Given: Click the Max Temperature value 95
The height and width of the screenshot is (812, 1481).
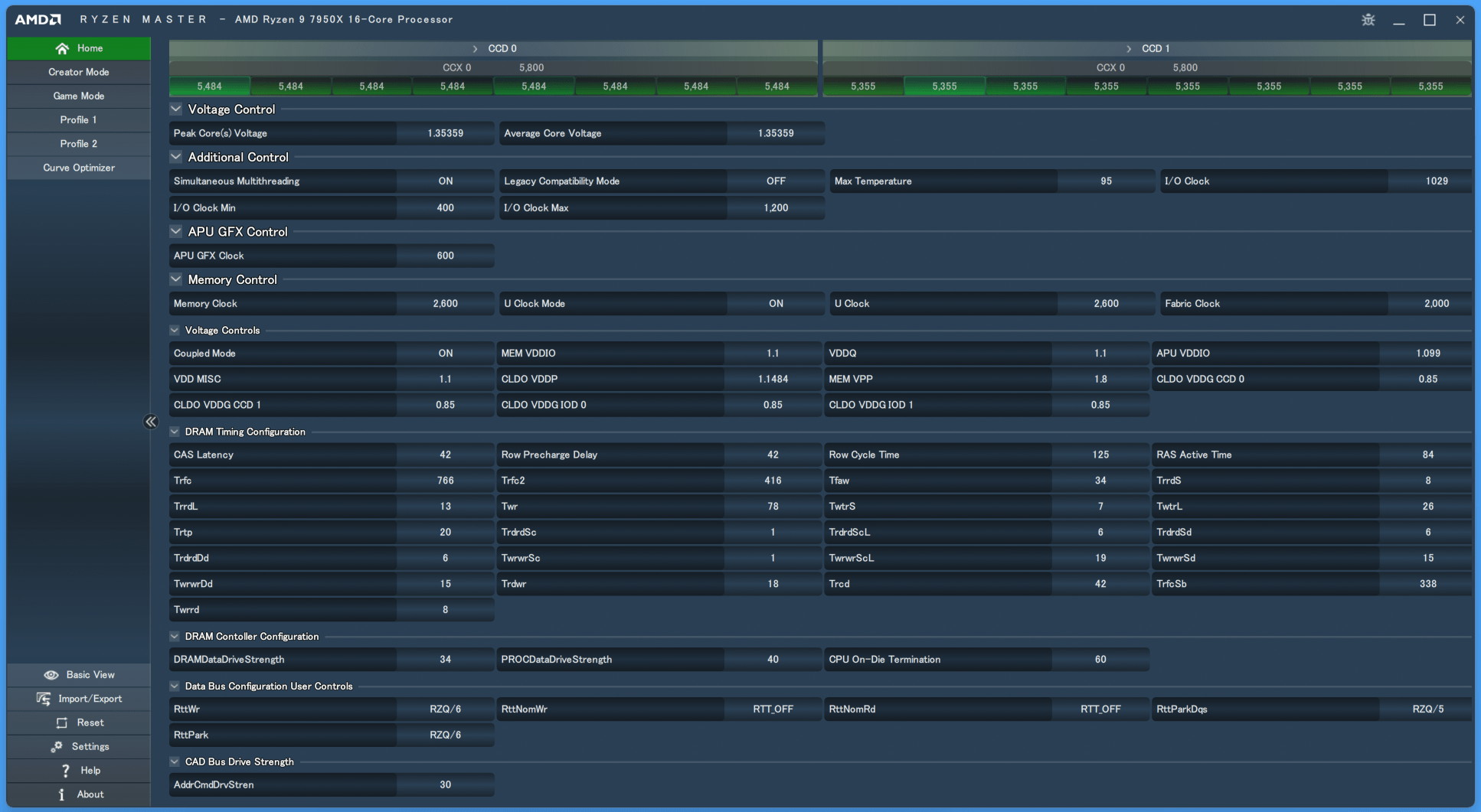Looking at the screenshot, I should tap(1106, 181).
